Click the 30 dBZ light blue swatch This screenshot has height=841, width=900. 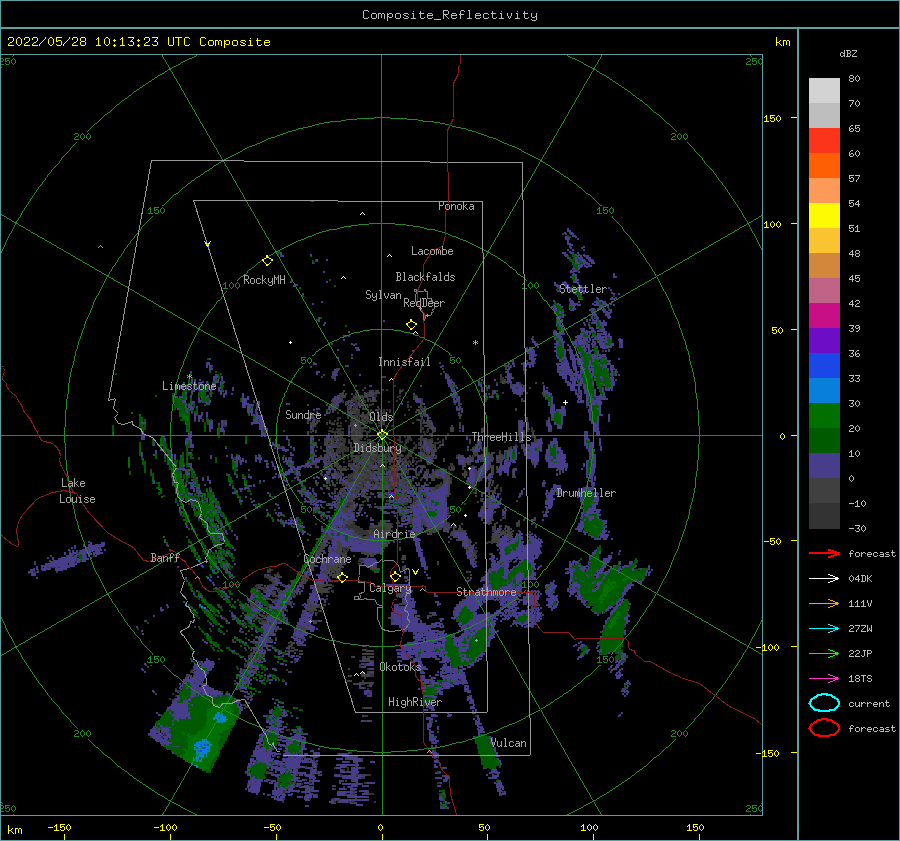click(824, 390)
